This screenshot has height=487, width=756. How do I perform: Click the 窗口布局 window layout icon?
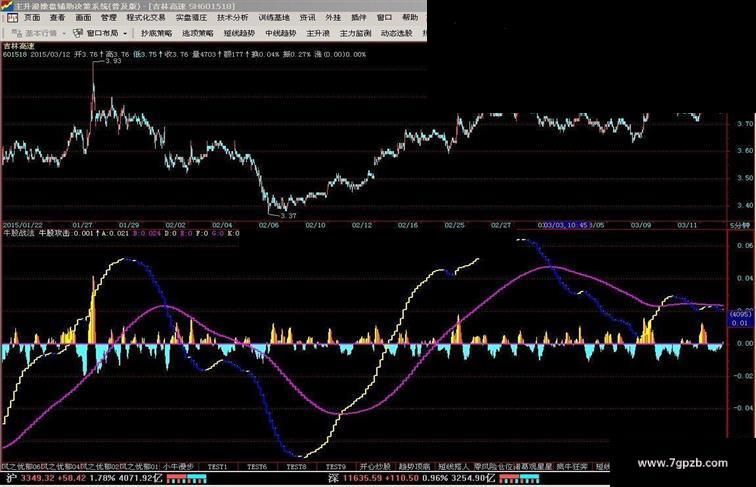(78, 33)
